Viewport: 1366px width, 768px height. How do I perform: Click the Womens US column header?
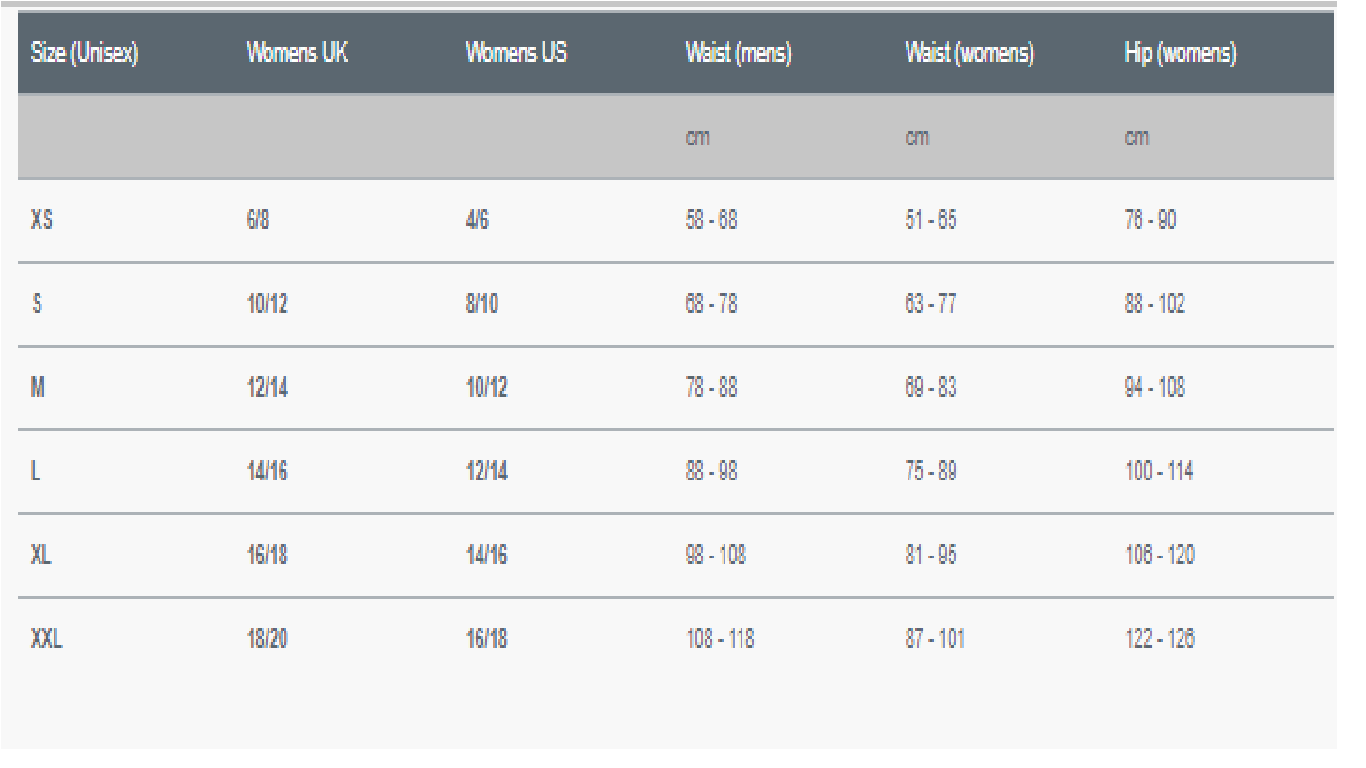(x=516, y=55)
